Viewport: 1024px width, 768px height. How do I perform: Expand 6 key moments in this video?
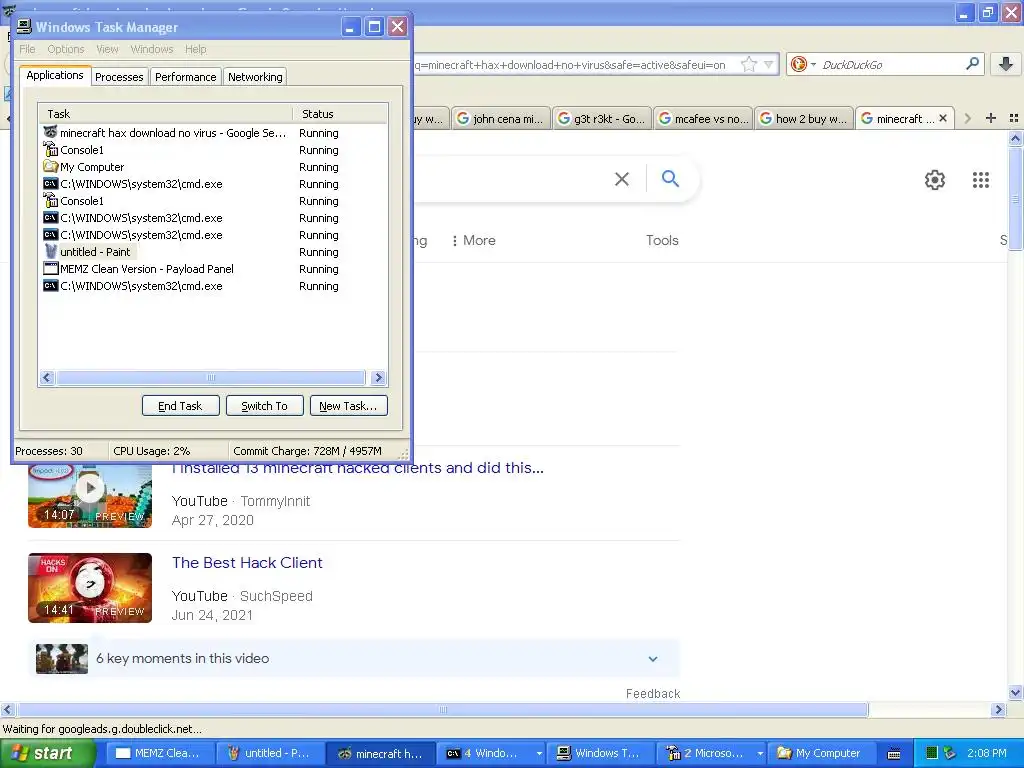[x=353, y=658]
